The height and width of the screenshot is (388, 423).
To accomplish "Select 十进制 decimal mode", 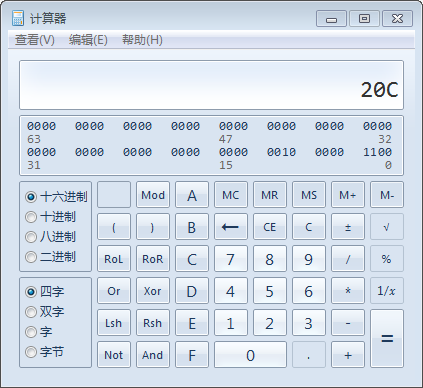I will [x=50, y=217].
